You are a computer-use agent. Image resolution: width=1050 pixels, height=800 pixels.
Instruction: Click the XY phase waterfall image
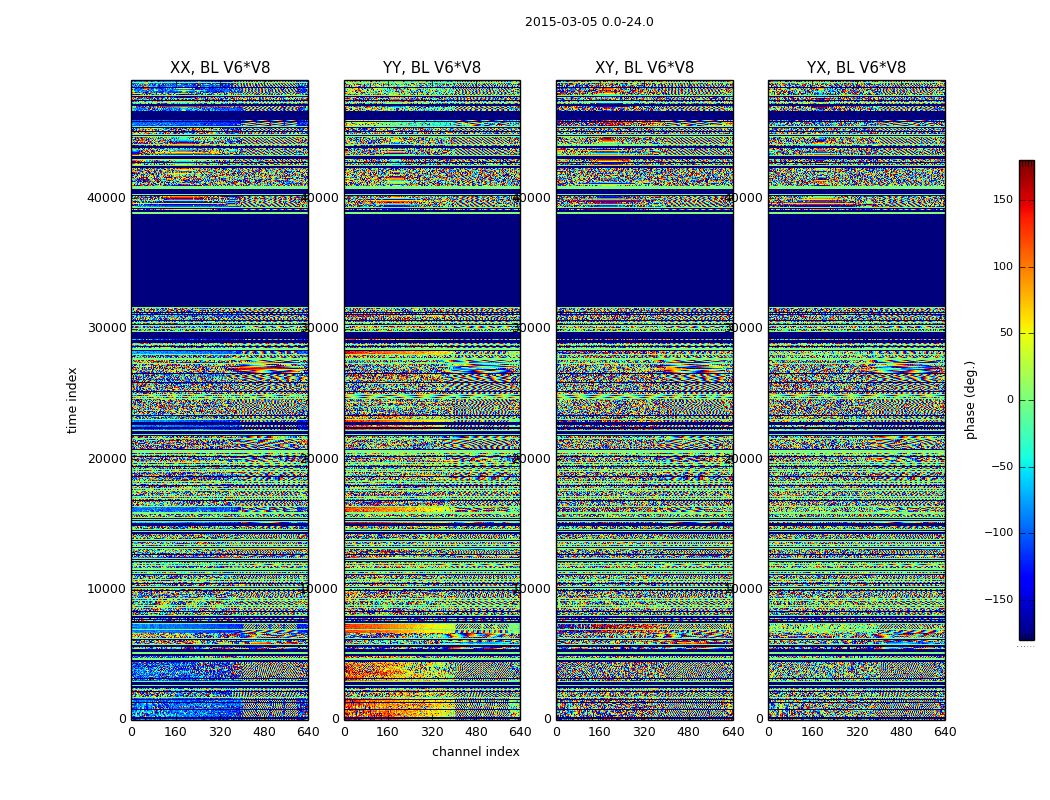coord(645,400)
